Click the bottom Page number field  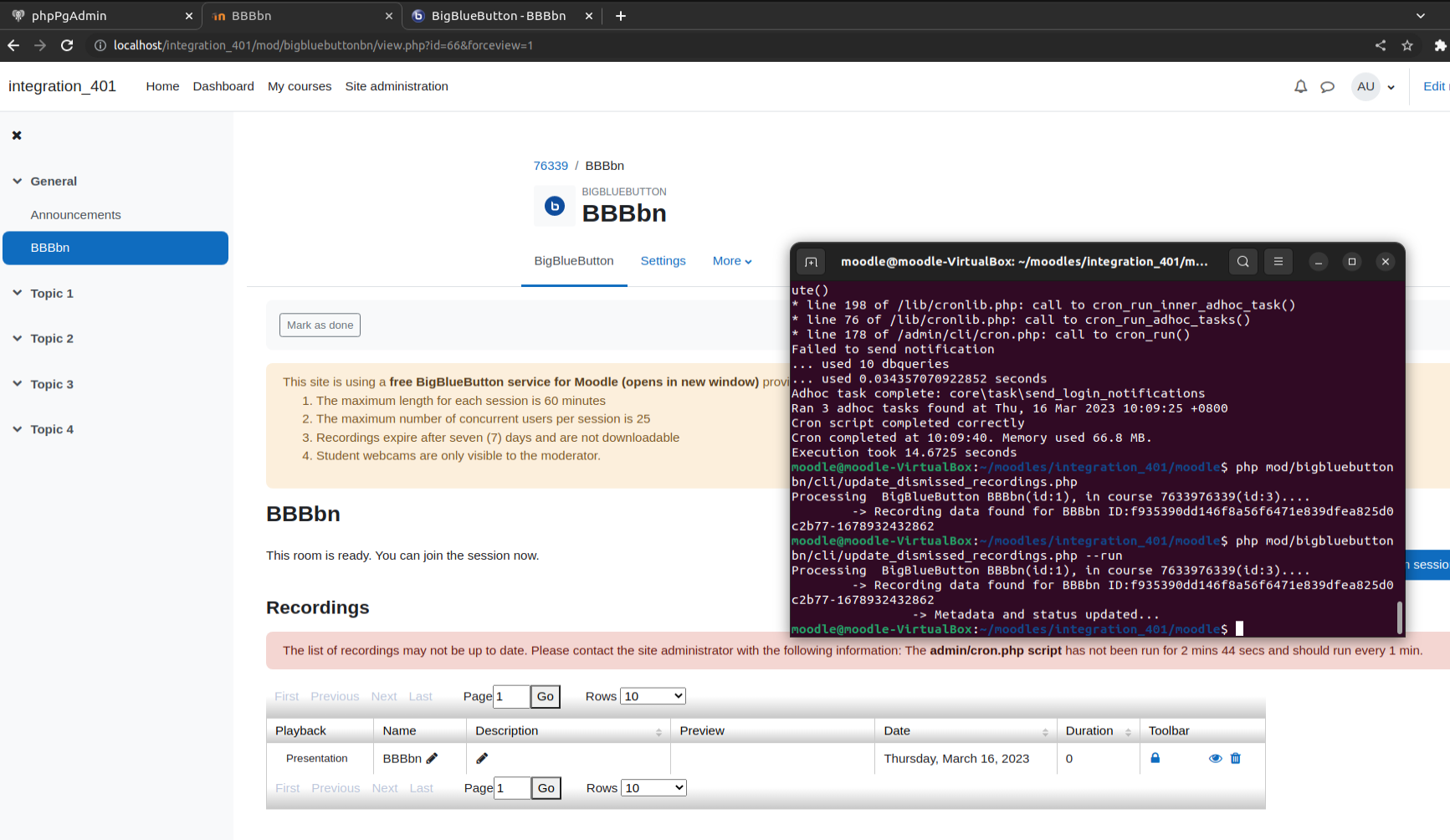(512, 787)
